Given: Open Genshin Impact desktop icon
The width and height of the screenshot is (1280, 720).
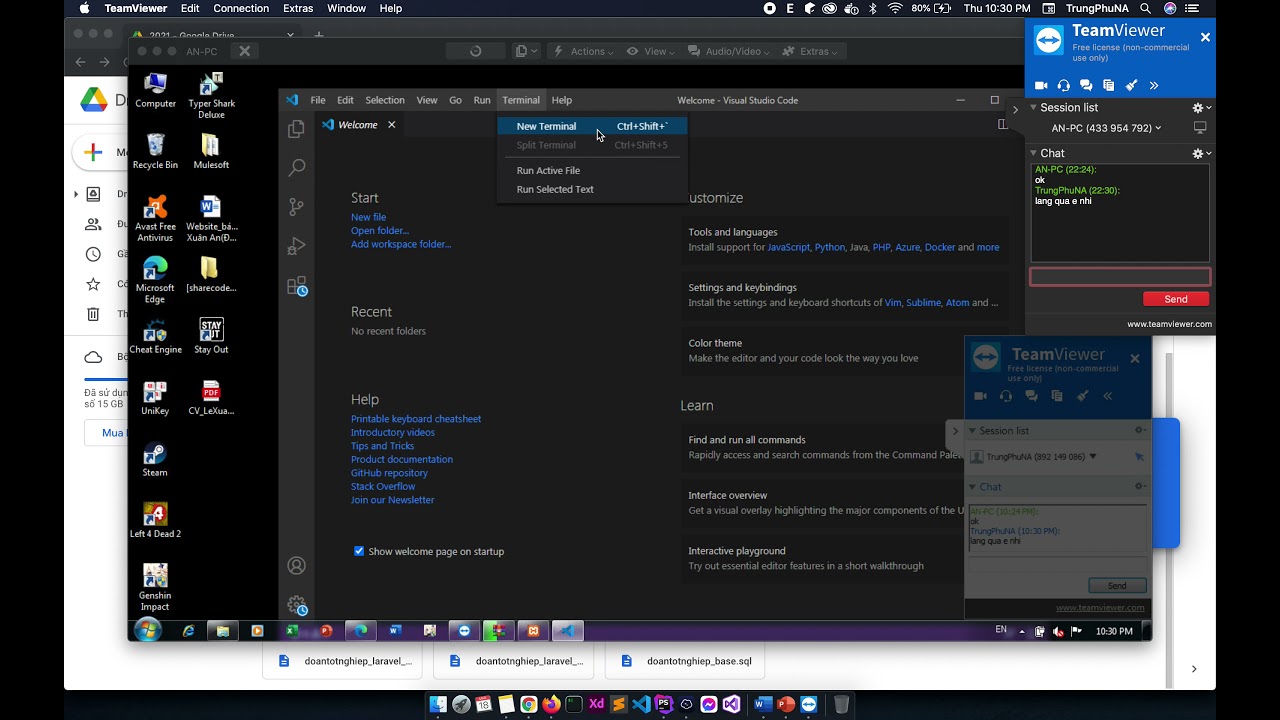Looking at the screenshot, I should click(x=155, y=587).
